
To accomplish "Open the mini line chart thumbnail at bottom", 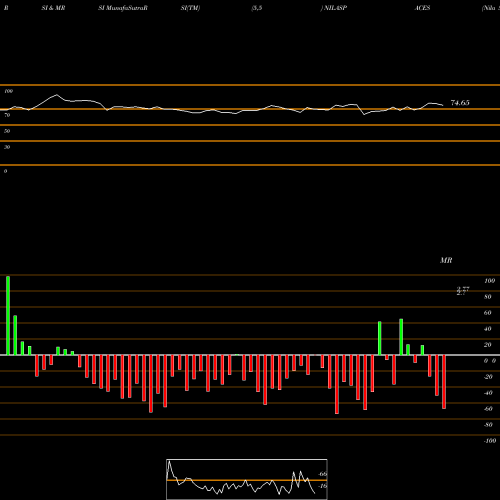I will [x=247, y=479].
